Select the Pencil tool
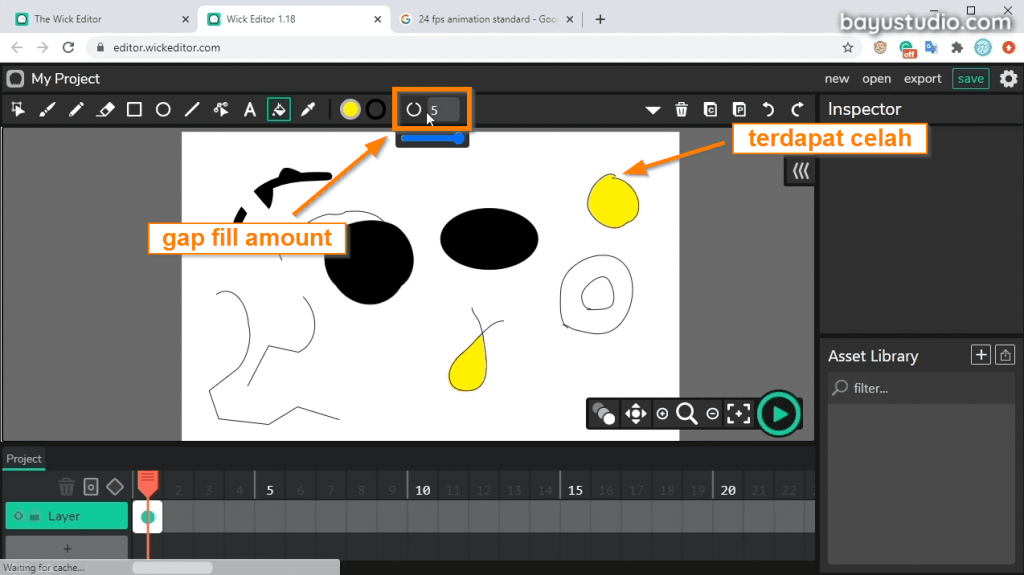The image size is (1024, 575). point(76,109)
